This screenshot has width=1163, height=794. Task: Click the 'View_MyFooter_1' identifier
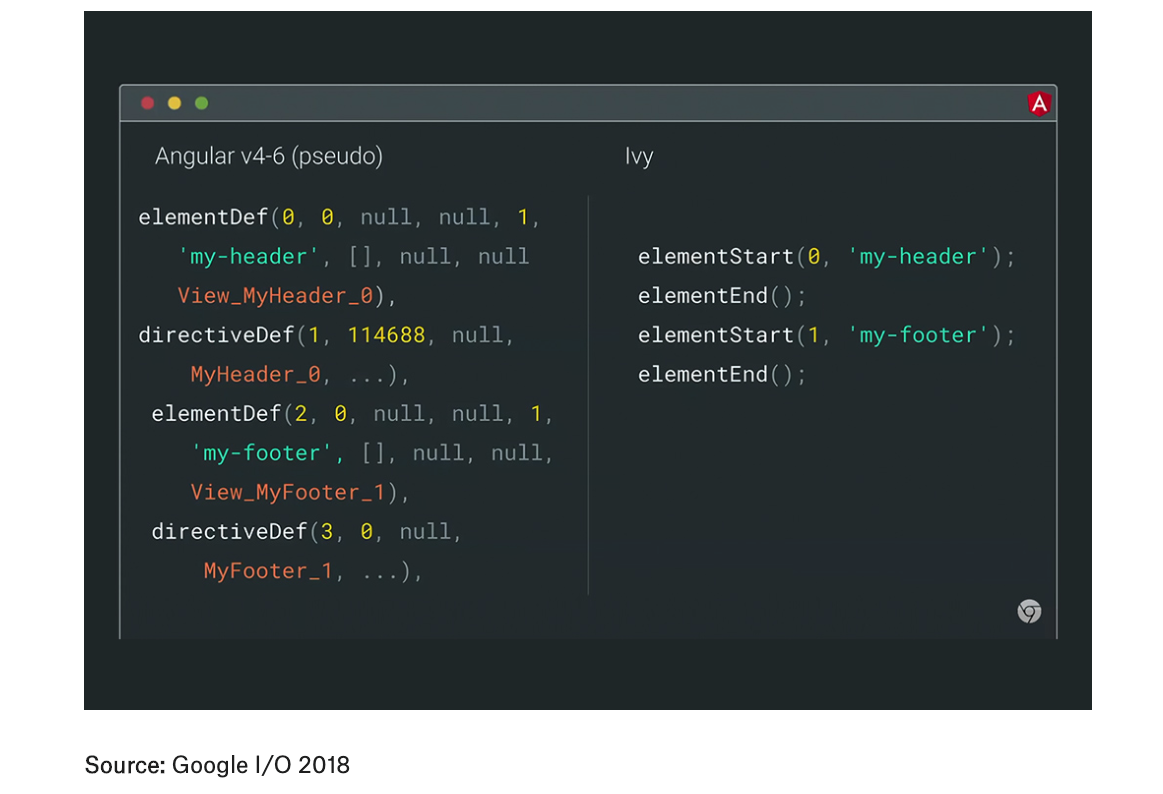click(288, 492)
